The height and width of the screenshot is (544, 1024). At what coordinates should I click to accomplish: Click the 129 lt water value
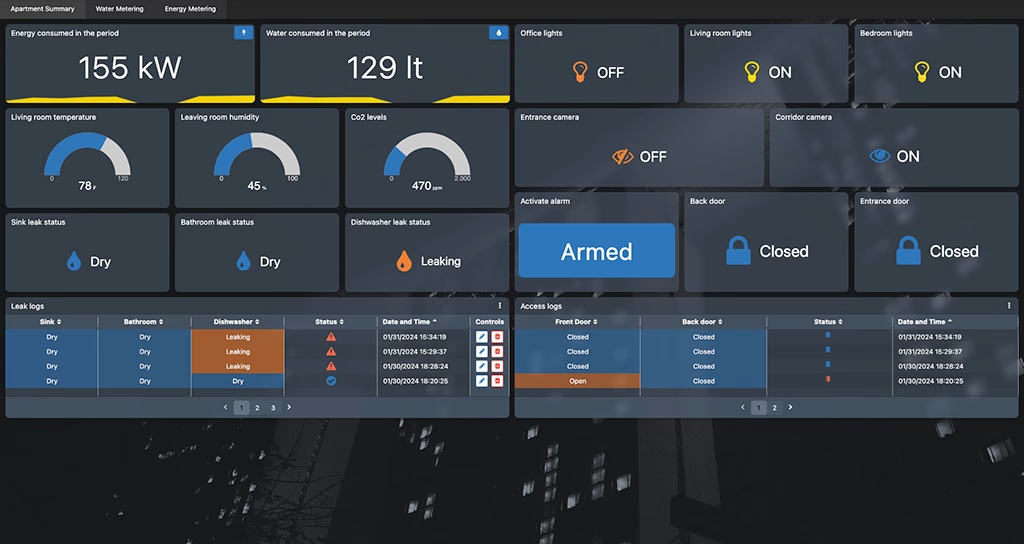pos(385,67)
